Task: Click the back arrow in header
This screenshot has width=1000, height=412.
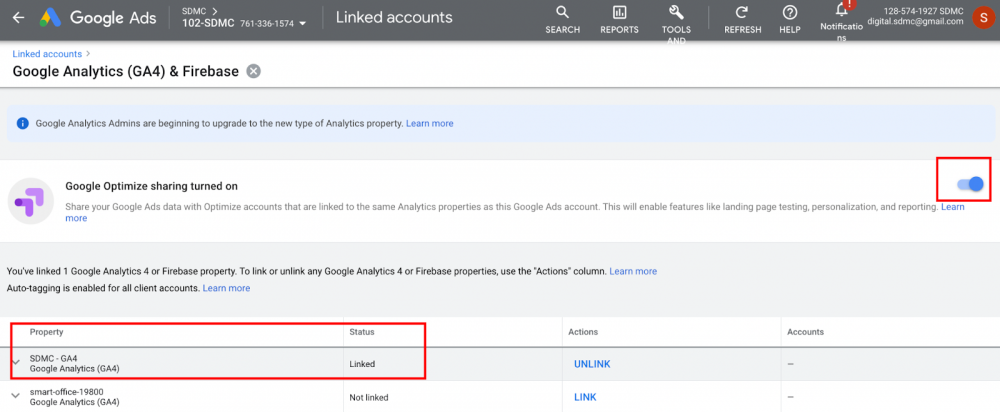Action: click(18, 18)
